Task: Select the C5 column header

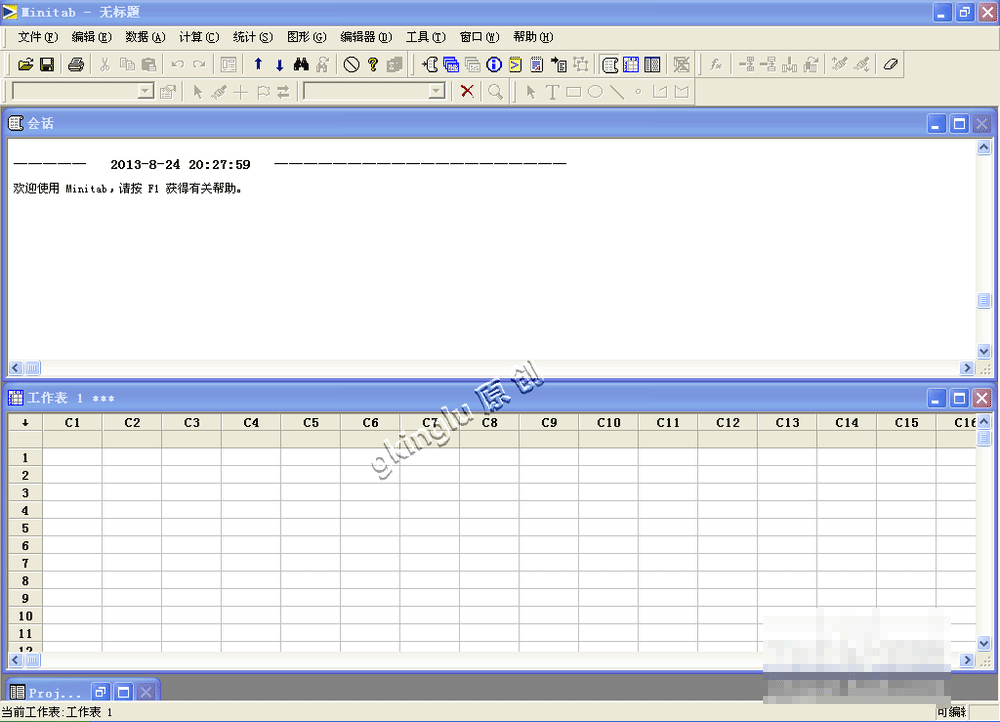Action: (311, 422)
